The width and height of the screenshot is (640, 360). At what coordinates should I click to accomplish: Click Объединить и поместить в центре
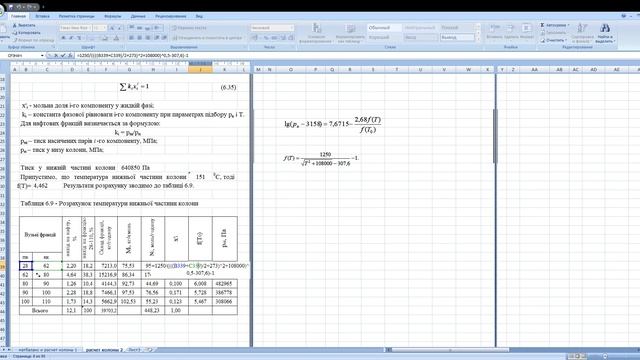pyautogui.click(x=208, y=38)
